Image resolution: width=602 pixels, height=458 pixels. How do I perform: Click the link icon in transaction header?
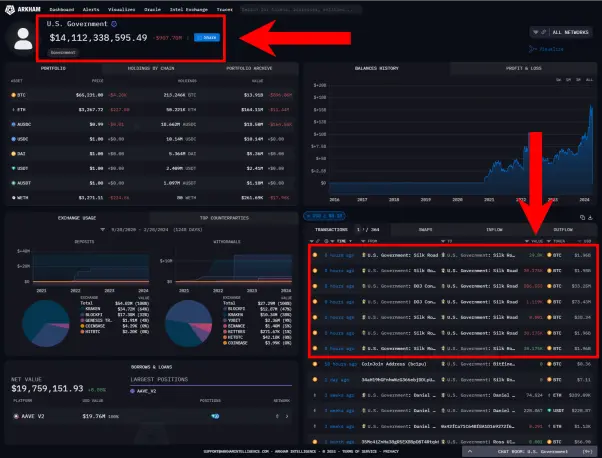point(318,241)
